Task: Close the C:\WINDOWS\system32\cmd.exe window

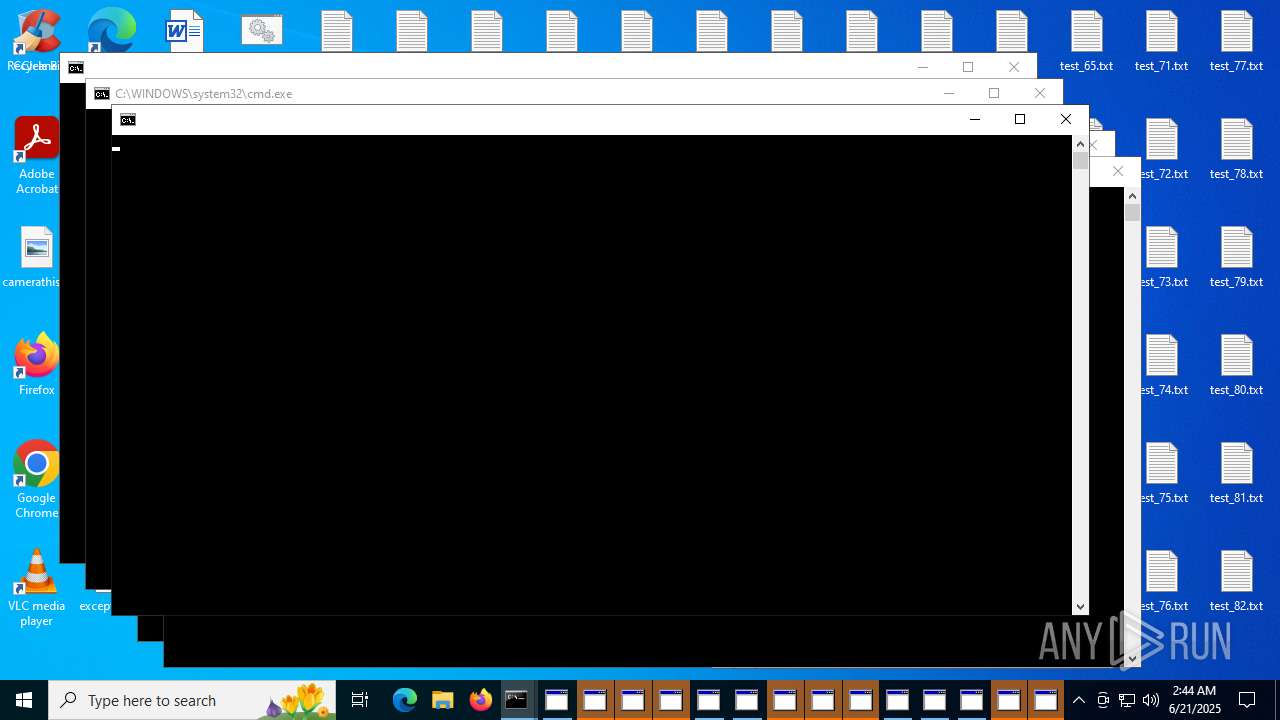Action: (1040, 93)
